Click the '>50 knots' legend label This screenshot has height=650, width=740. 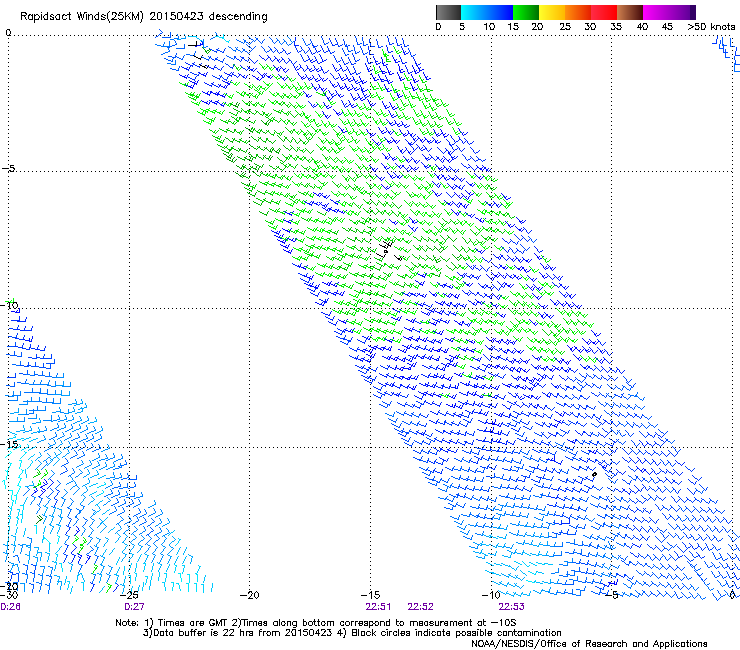[711, 27]
